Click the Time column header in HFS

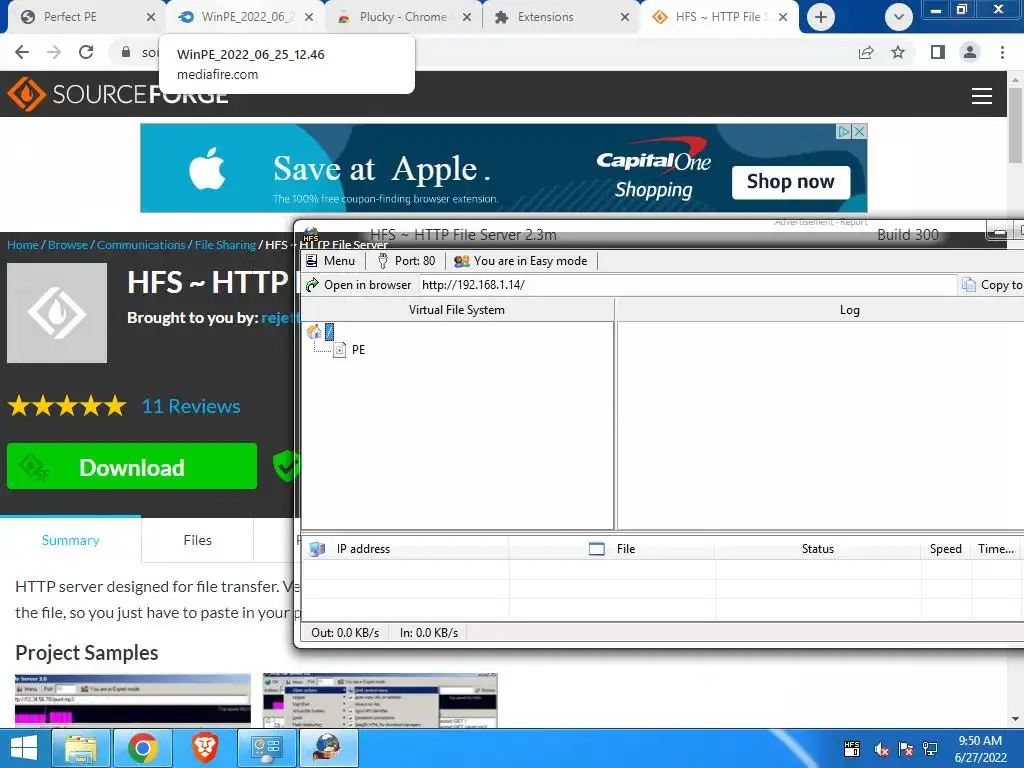(996, 549)
